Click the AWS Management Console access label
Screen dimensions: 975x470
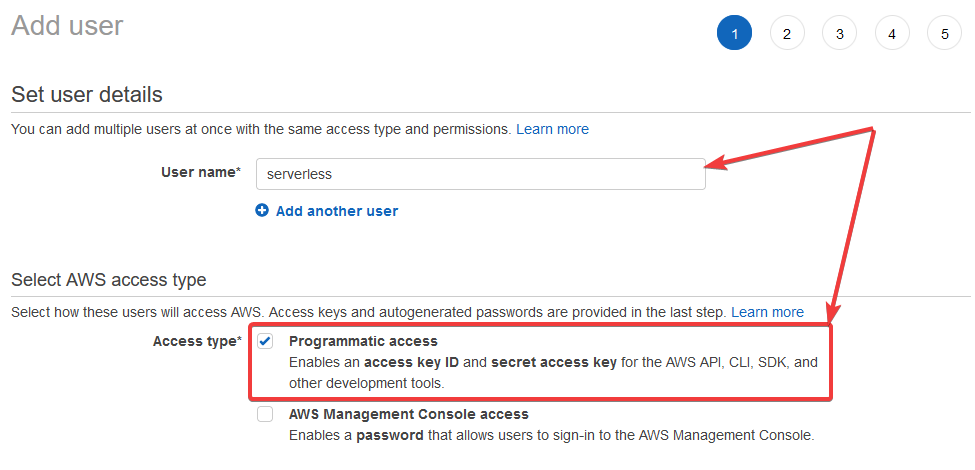408,414
